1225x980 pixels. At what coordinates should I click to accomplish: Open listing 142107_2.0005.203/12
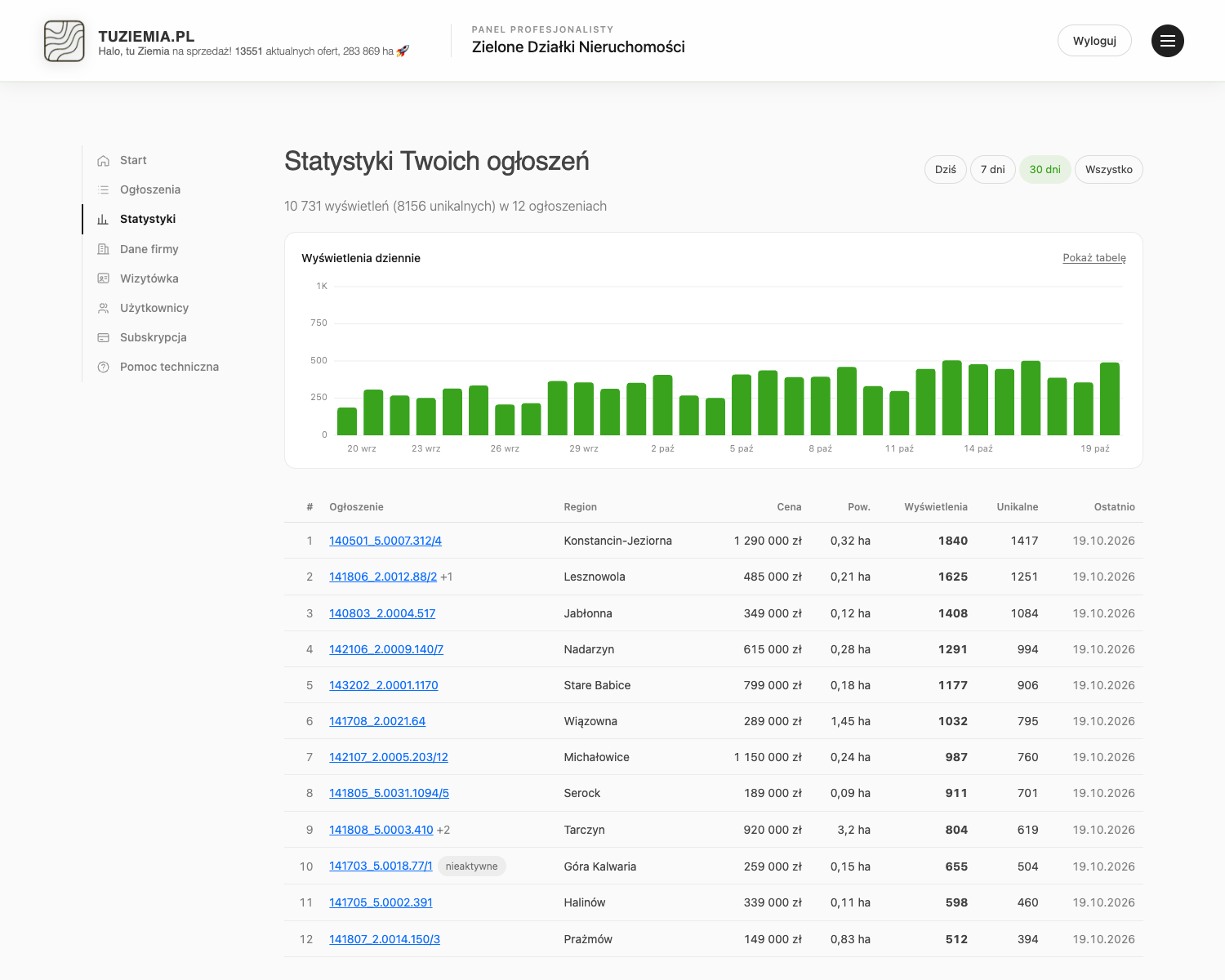[389, 757]
